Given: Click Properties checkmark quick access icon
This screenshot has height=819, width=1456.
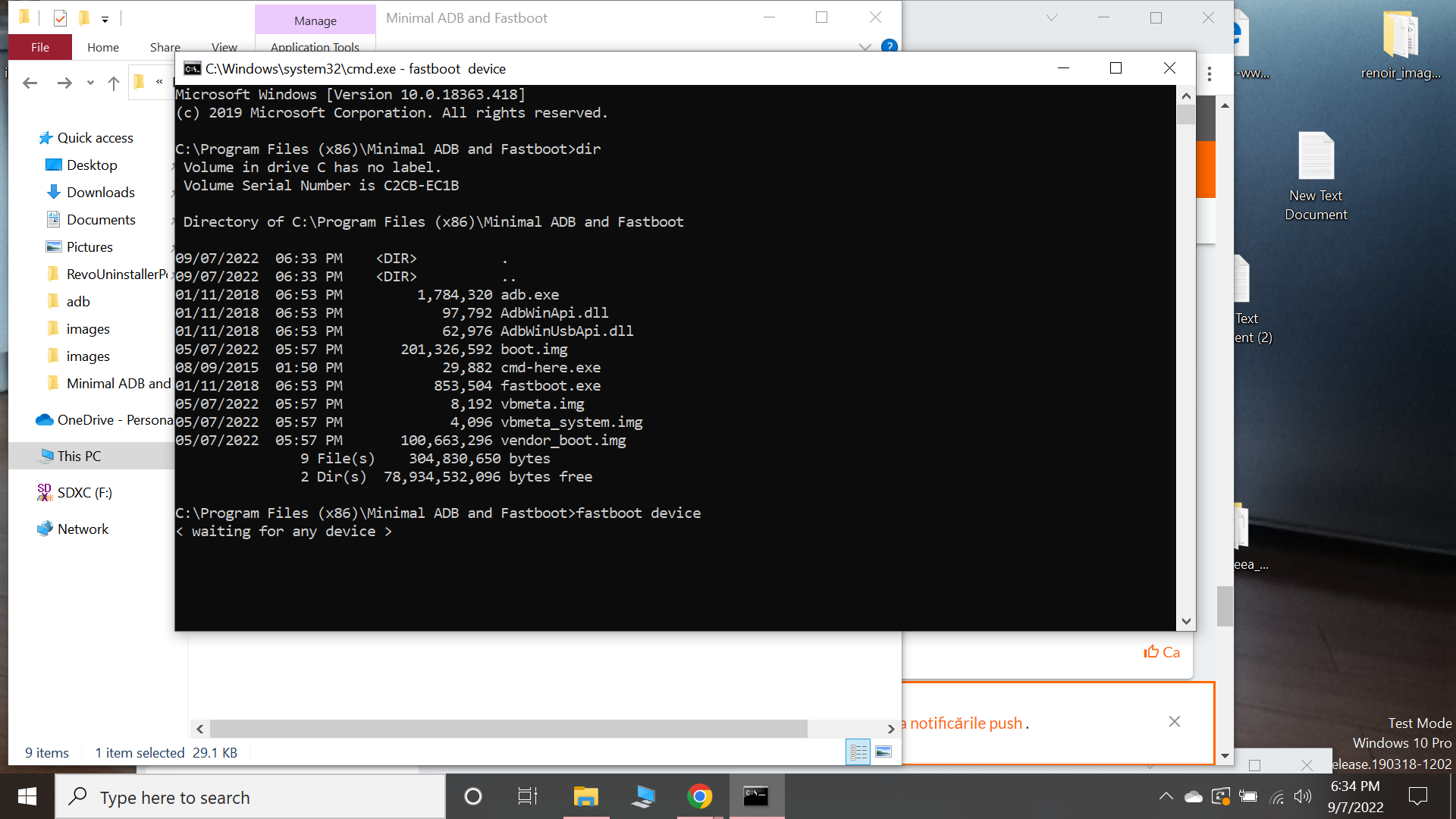Looking at the screenshot, I should coord(60,17).
